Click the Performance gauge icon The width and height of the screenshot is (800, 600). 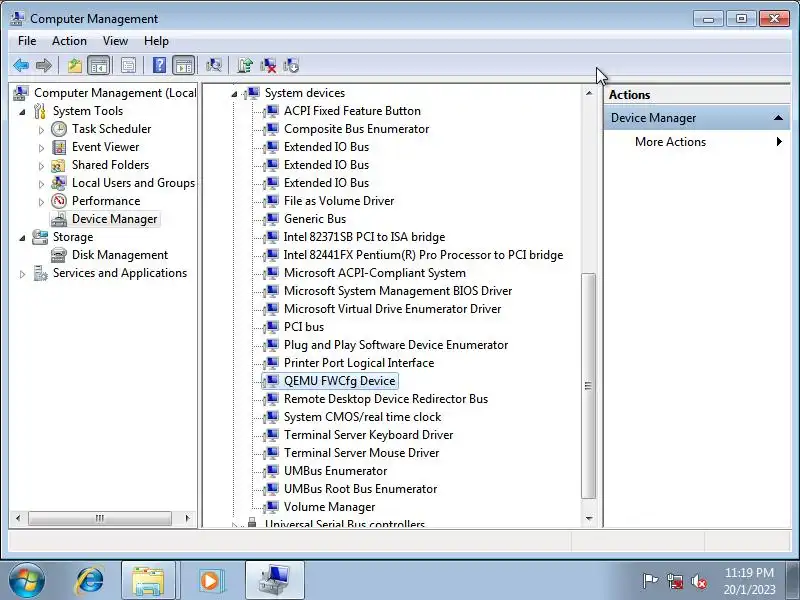click(x=59, y=201)
